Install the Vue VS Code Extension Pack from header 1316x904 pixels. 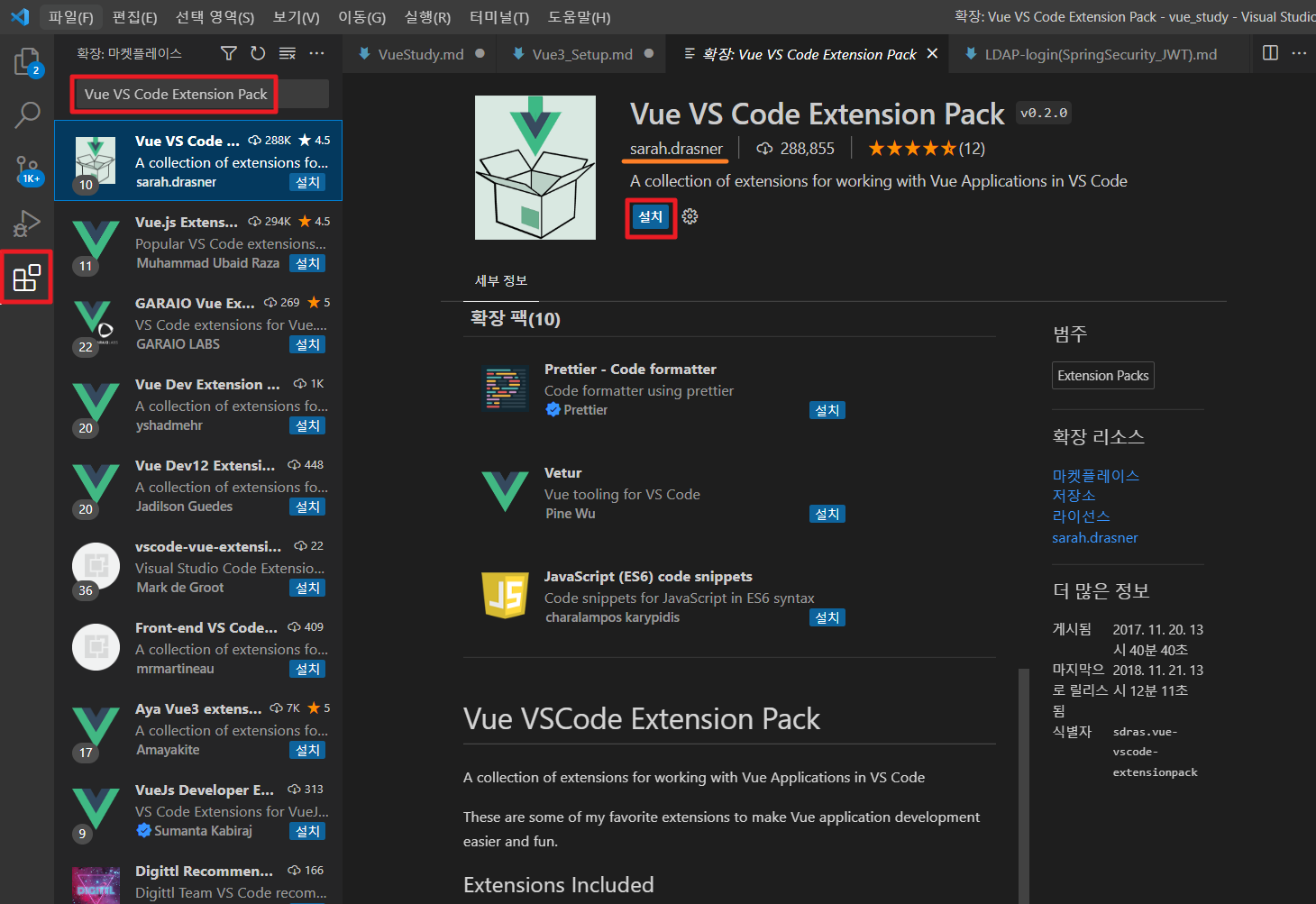click(x=651, y=216)
